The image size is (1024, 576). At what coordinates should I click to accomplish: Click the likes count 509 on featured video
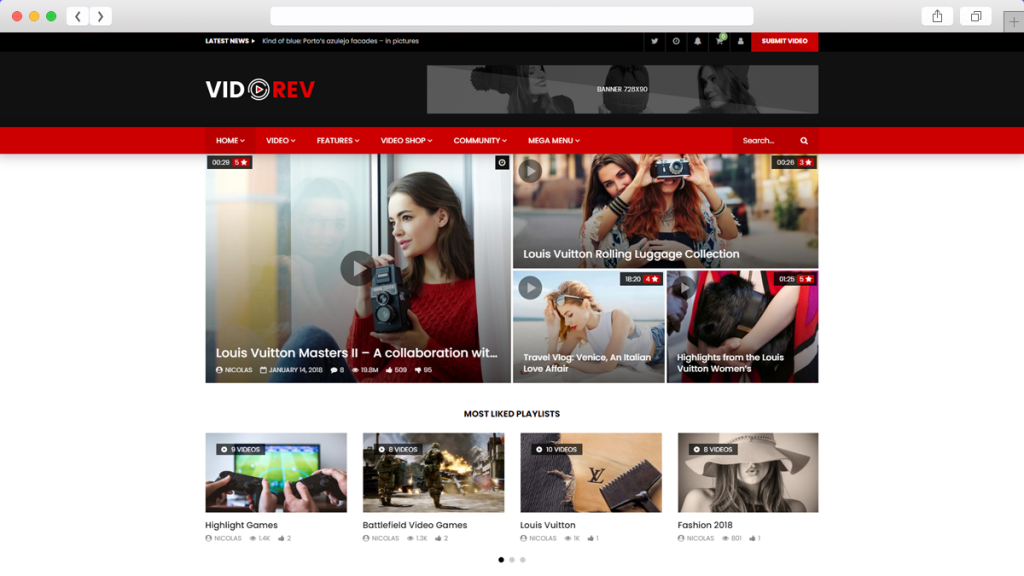click(396, 370)
